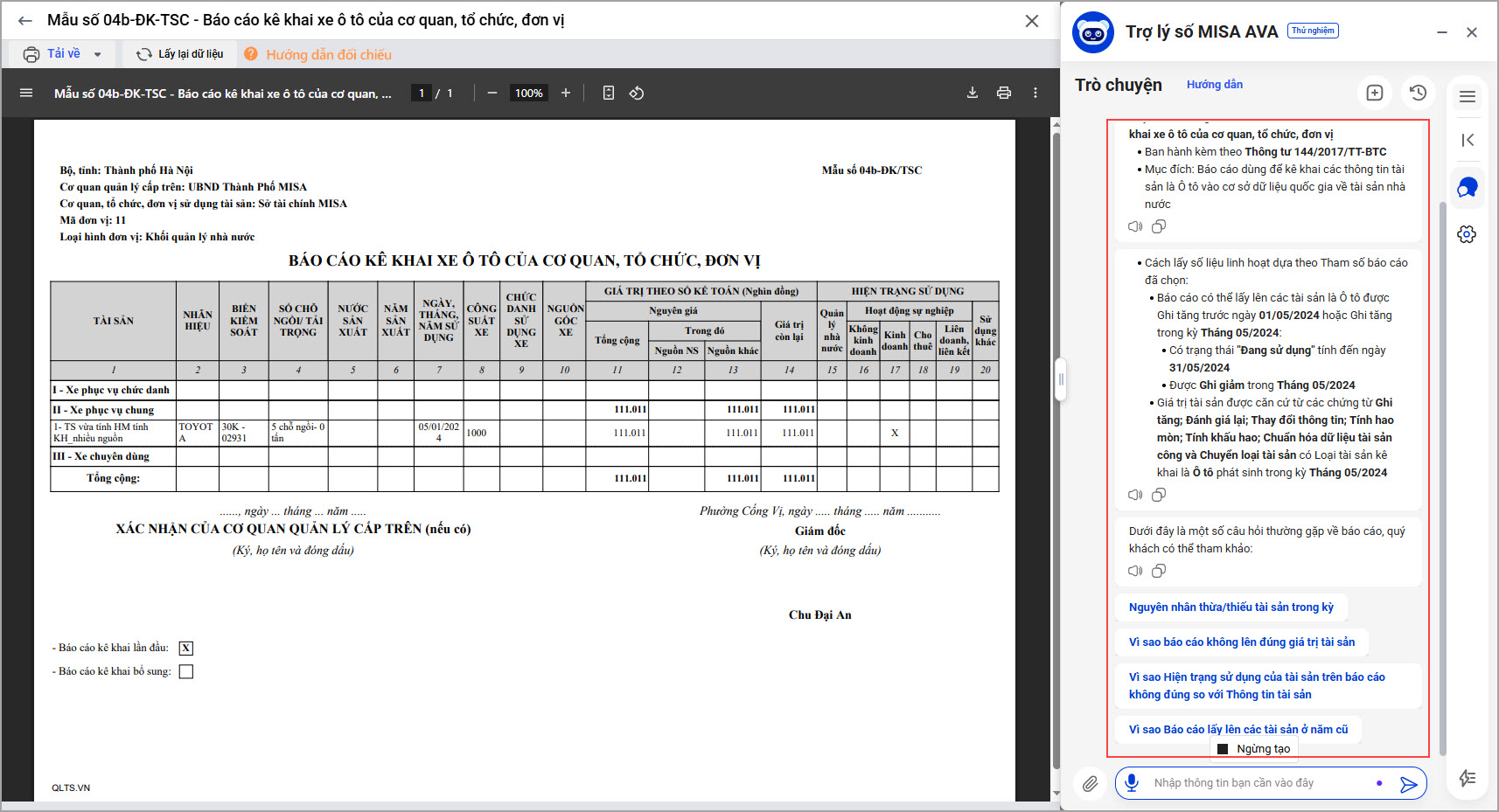Select question Vì sao Hiện trạng sử dụng của tài sản
Viewport: 1499px width, 812px height.
[1268, 686]
